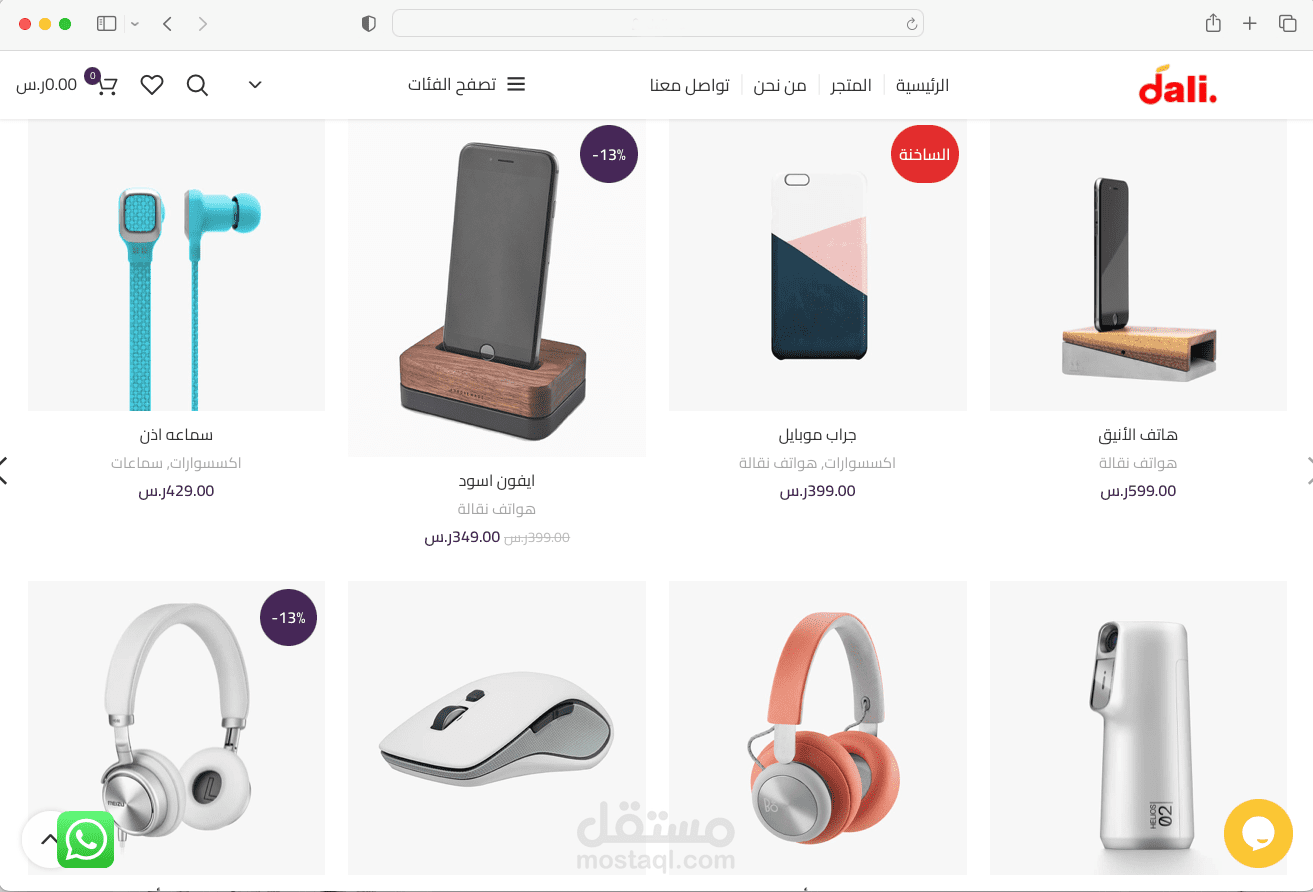Open WhatsApp chat button
The height and width of the screenshot is (892, 1313).
click(85, 839)
